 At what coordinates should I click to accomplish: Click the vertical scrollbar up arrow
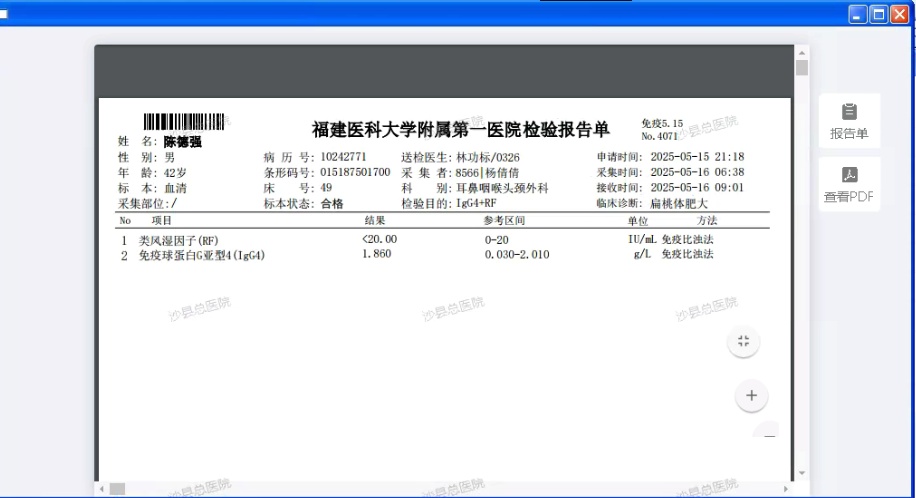tap(802, 53)
